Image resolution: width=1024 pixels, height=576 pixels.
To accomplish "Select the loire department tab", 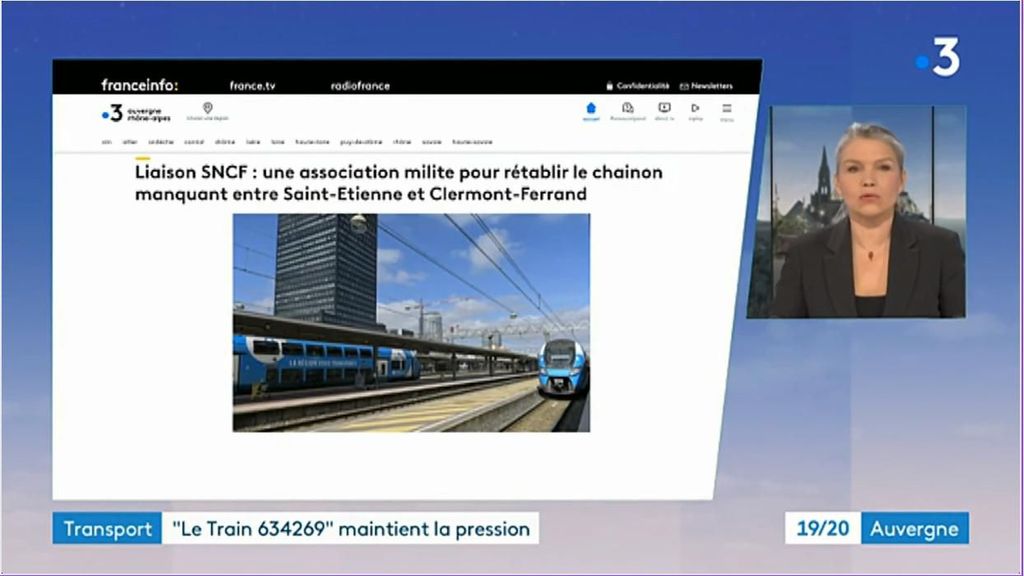I will point(278,142).
